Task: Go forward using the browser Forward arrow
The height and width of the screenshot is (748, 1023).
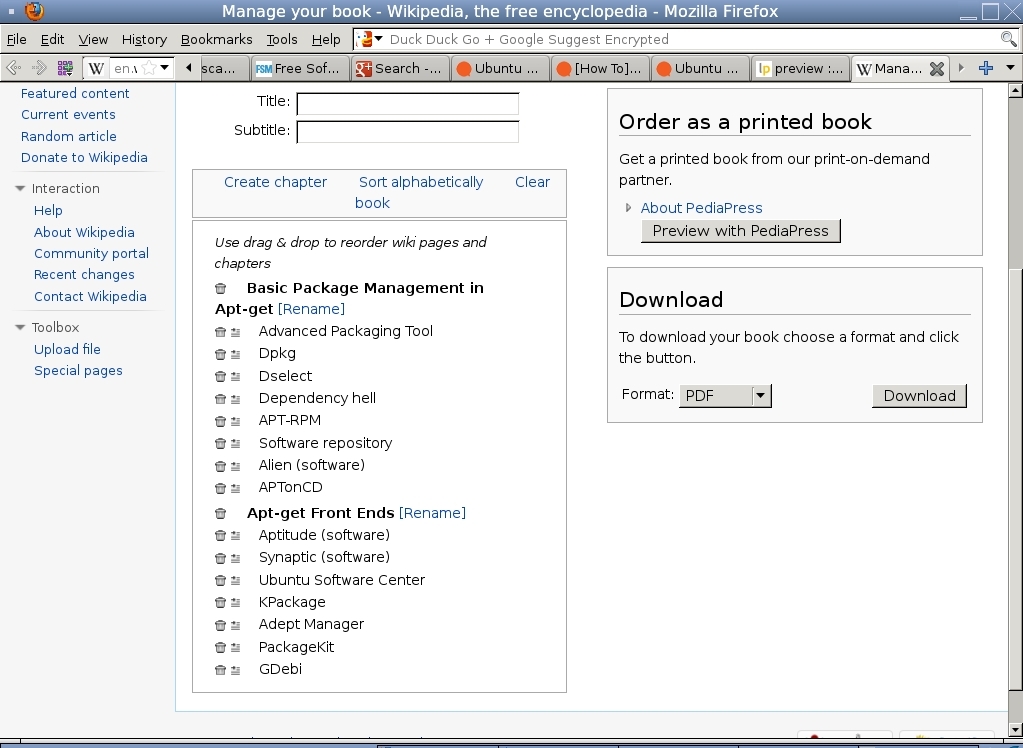Action: [x=38, y=68]
